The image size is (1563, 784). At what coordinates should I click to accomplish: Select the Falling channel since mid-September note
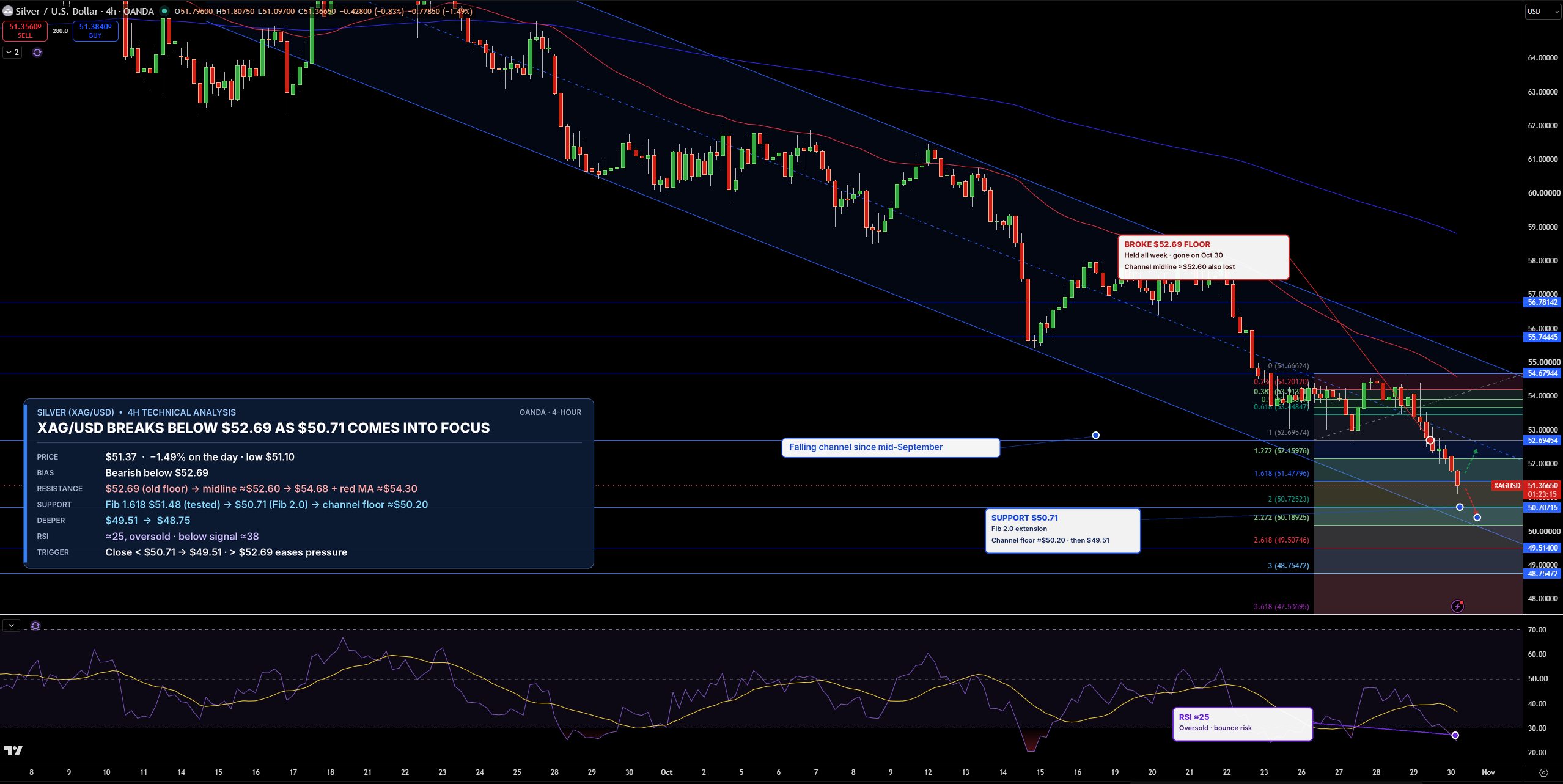(891, 447)
